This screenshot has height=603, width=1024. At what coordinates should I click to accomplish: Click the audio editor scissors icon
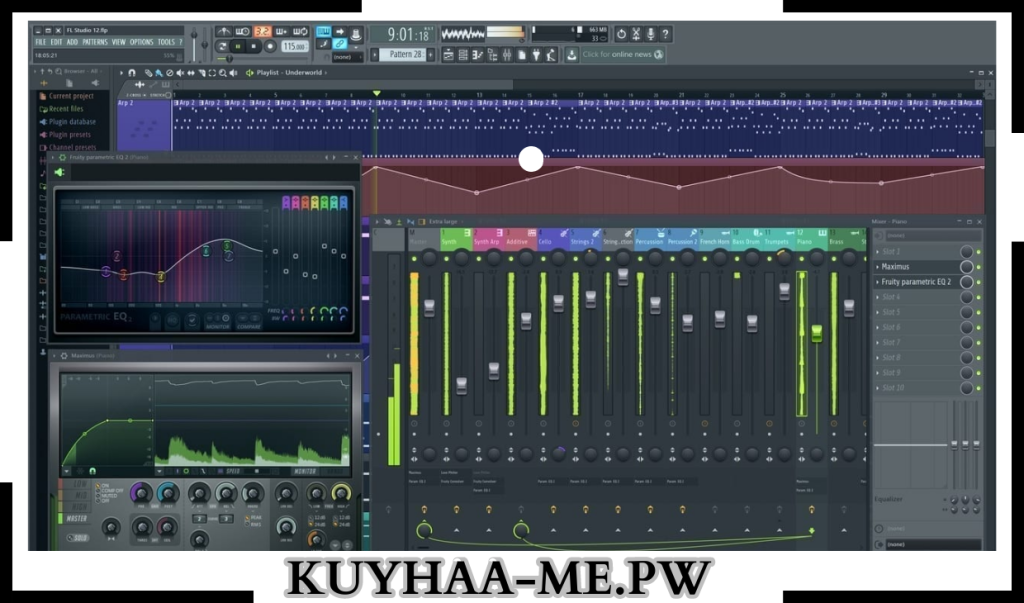(635, 34)
